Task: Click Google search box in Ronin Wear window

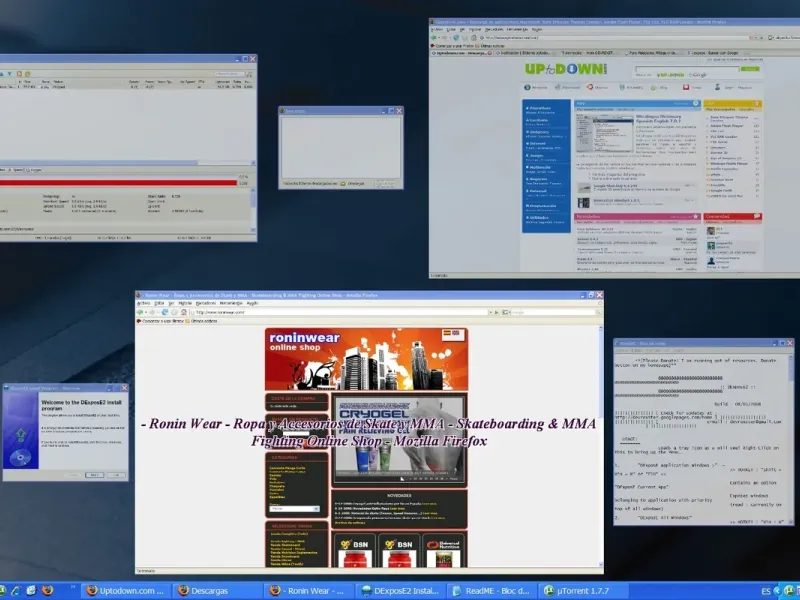Action: point(553,312)
